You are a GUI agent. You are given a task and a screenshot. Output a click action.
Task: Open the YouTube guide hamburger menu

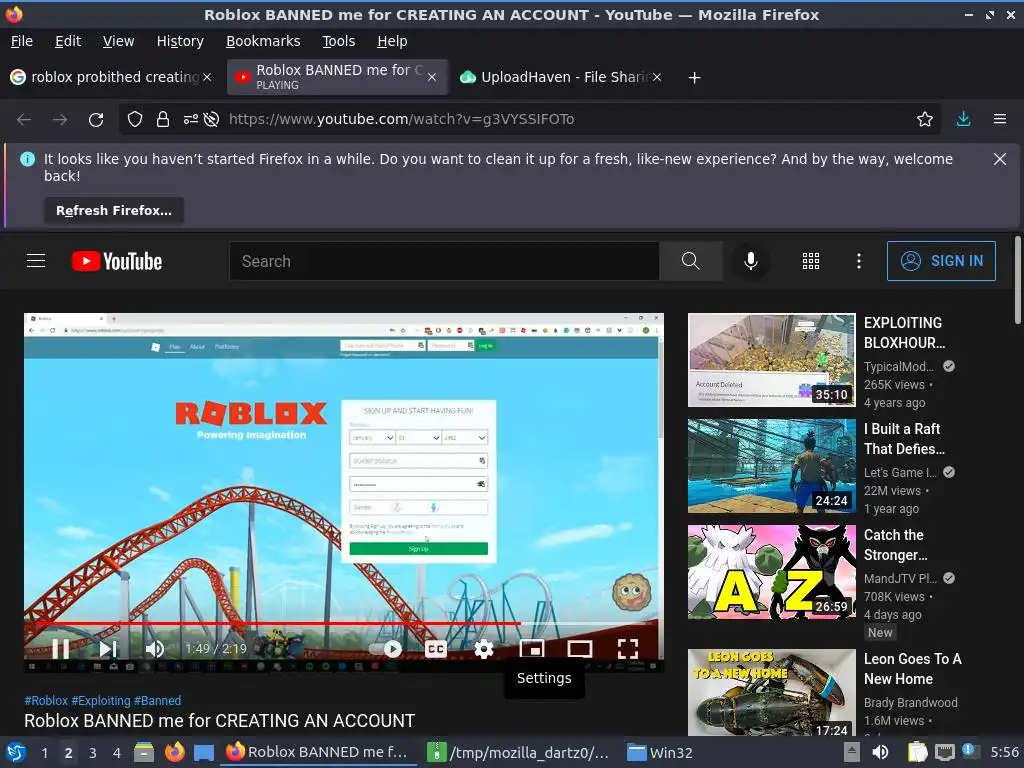click(x=36, y=261)
